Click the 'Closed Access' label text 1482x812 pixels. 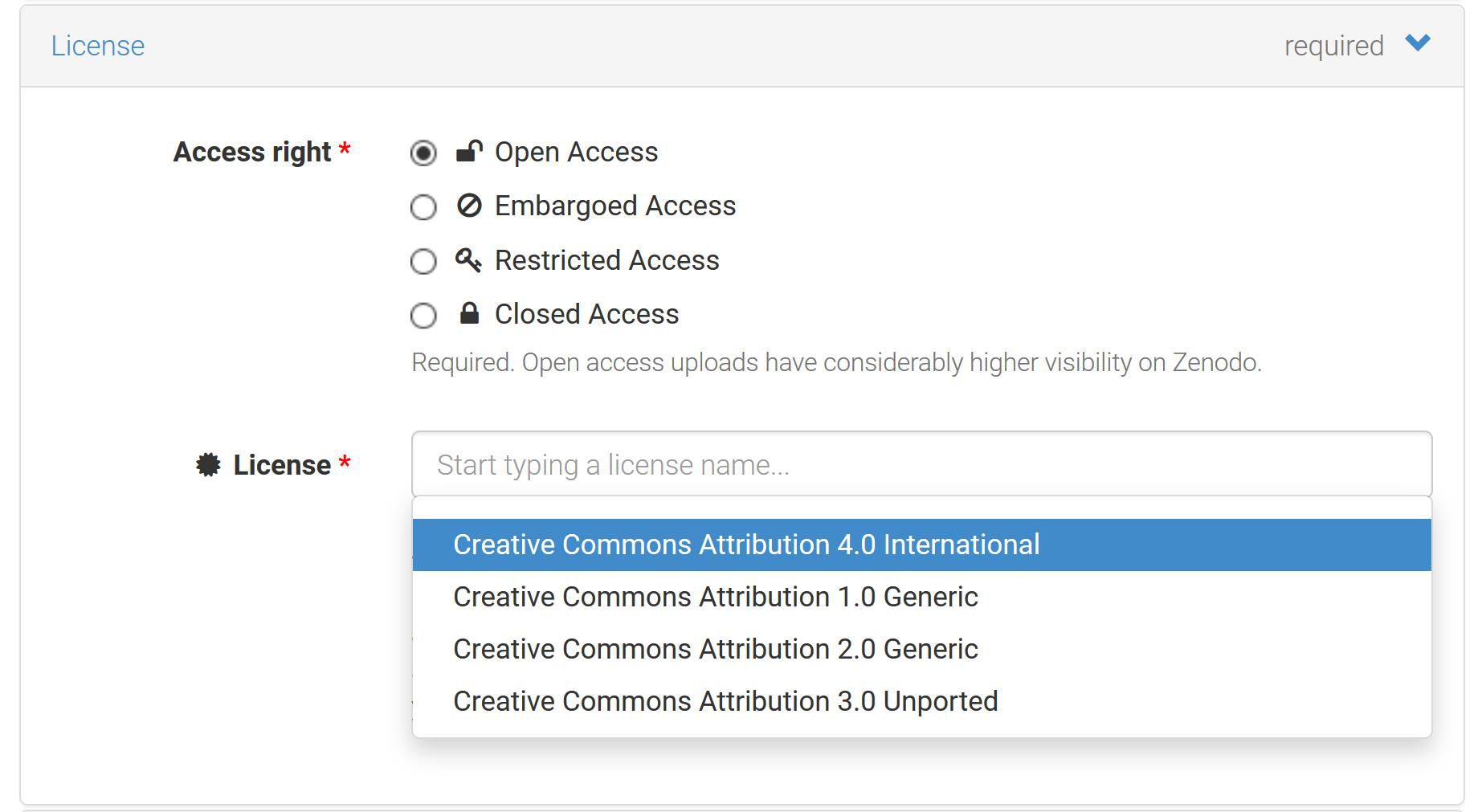pos(586,314)
